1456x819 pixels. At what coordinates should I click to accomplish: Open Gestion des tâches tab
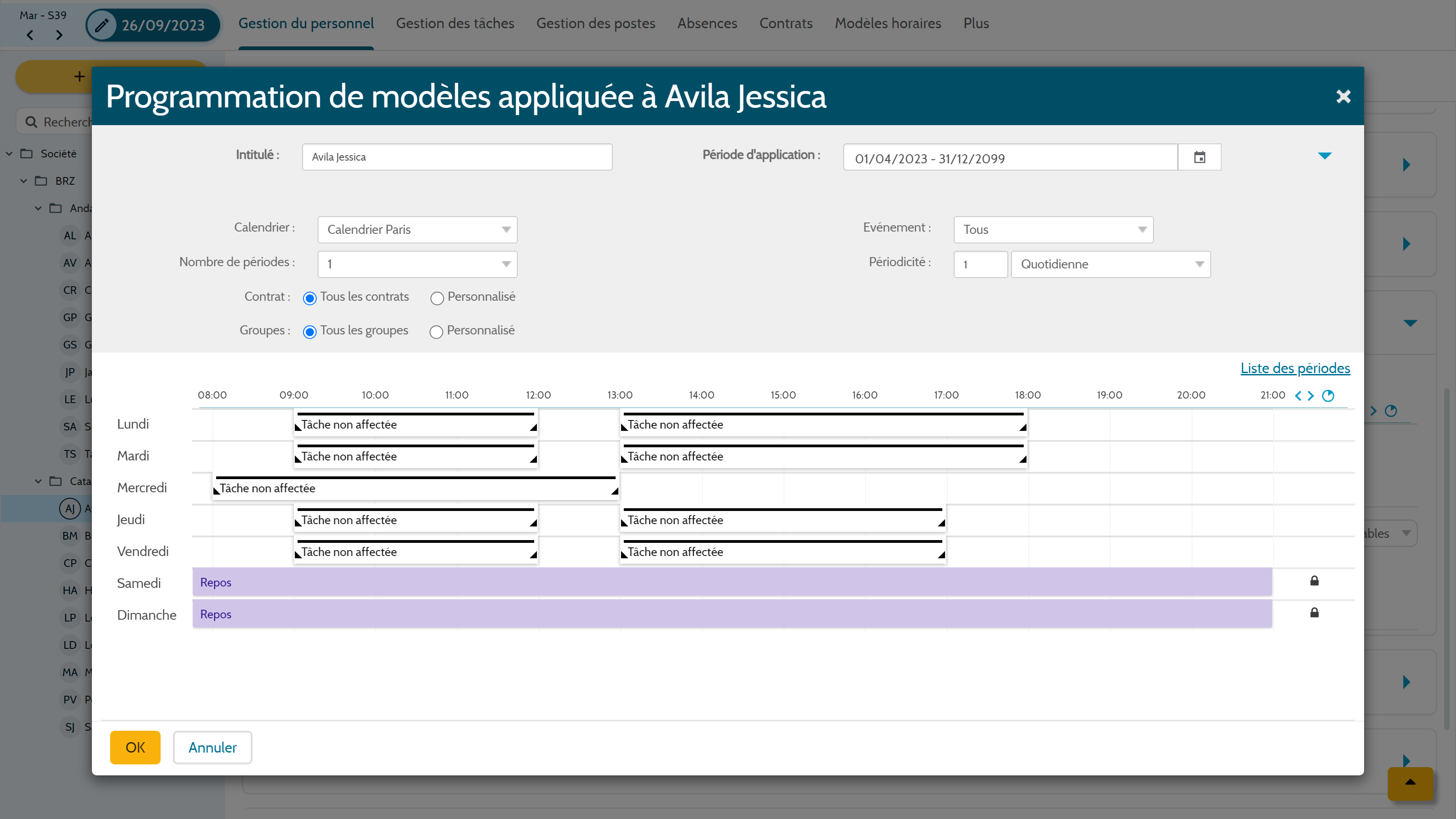455,23
